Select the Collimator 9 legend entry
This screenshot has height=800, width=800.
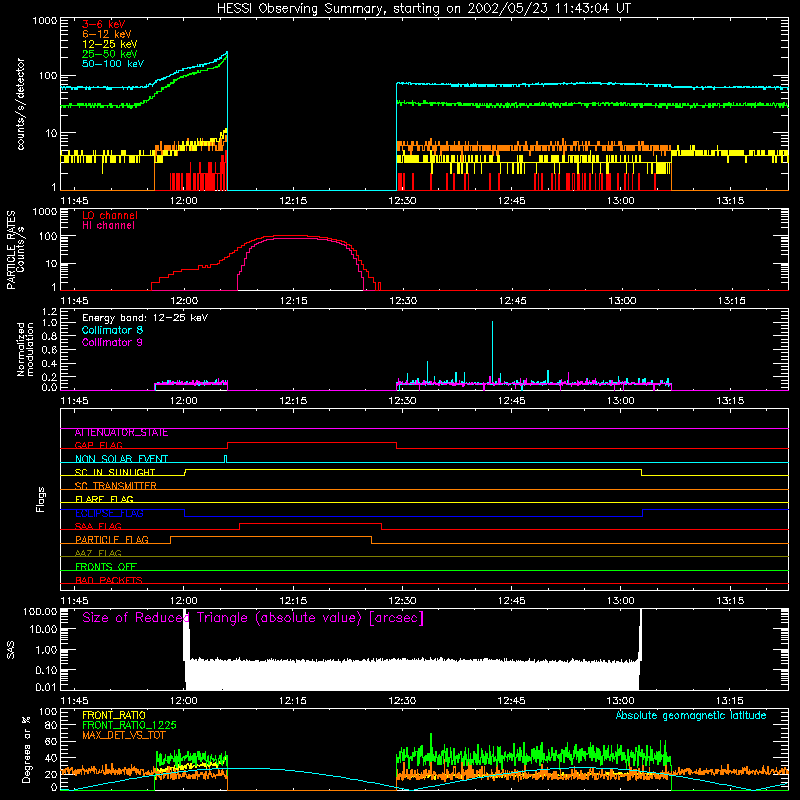click(x=112, y=342)
